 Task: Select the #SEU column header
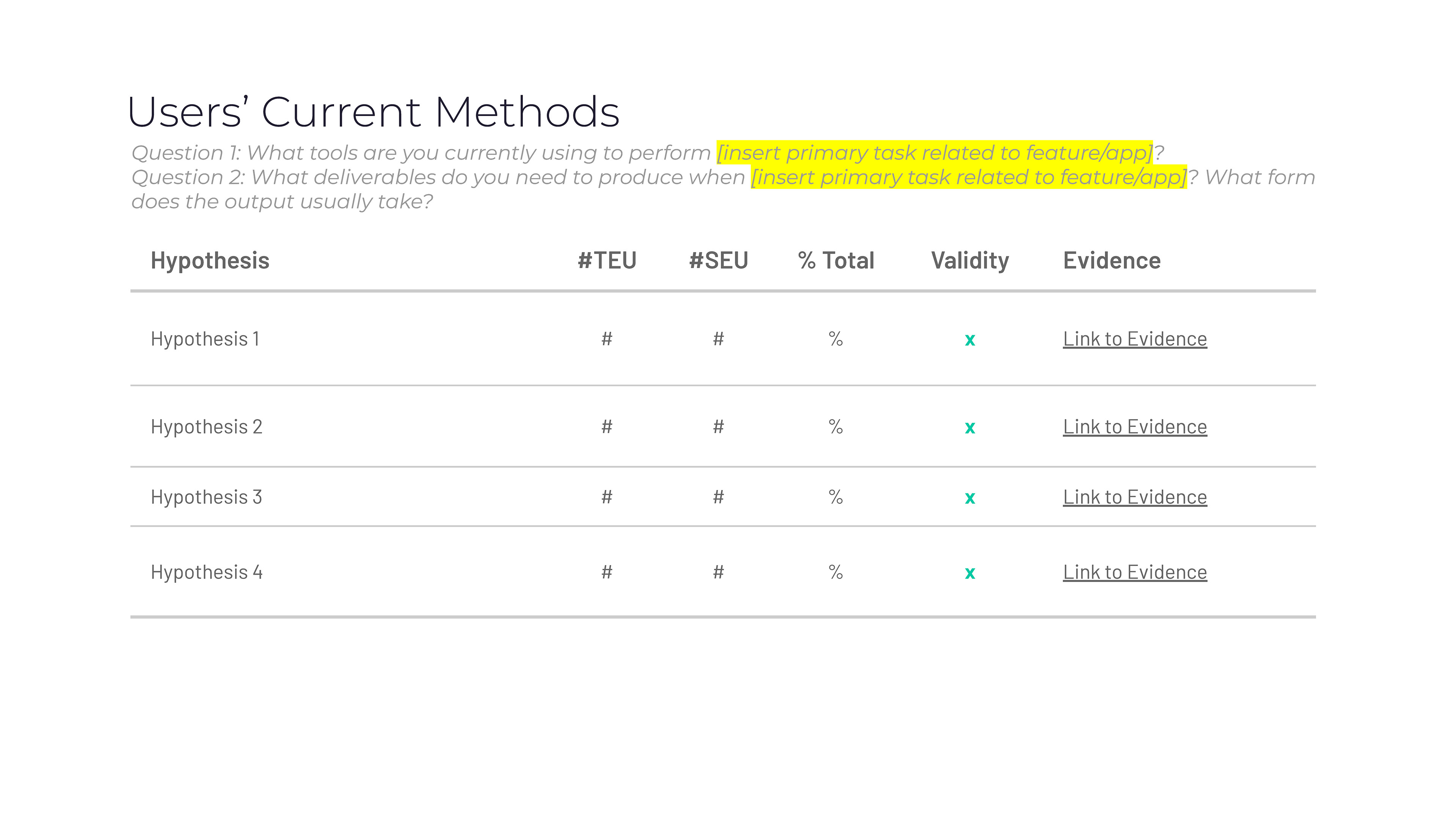tap(718, 260)
